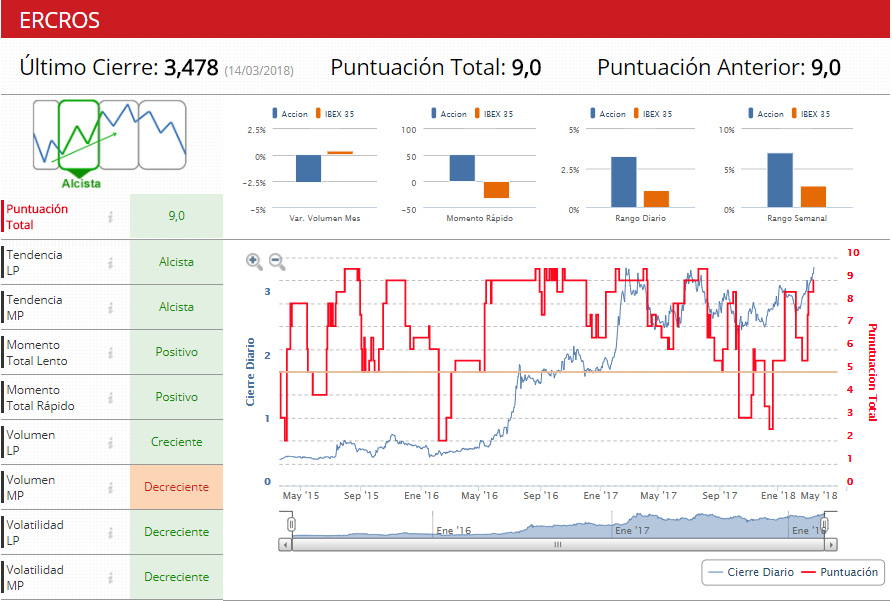Select the 9,0 Puntuación Total value cell
Image resolution: width=892 pixels, height=601 pixels.
coord(176,216)
